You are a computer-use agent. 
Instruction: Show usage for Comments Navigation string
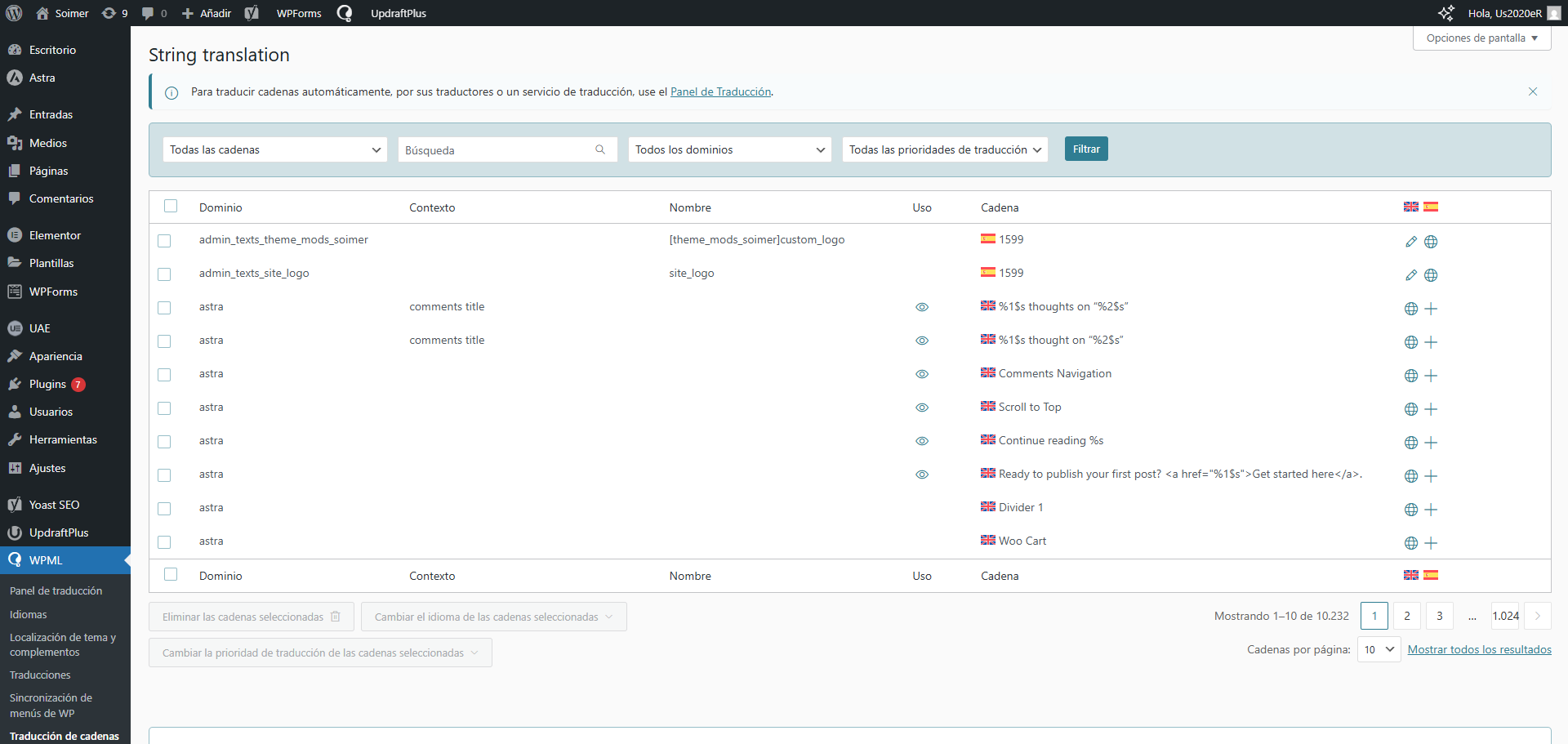pos(922,374)
